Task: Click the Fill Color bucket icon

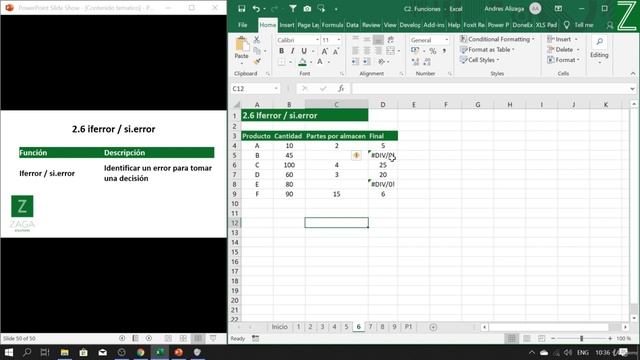Action: [x=302, y=62]
